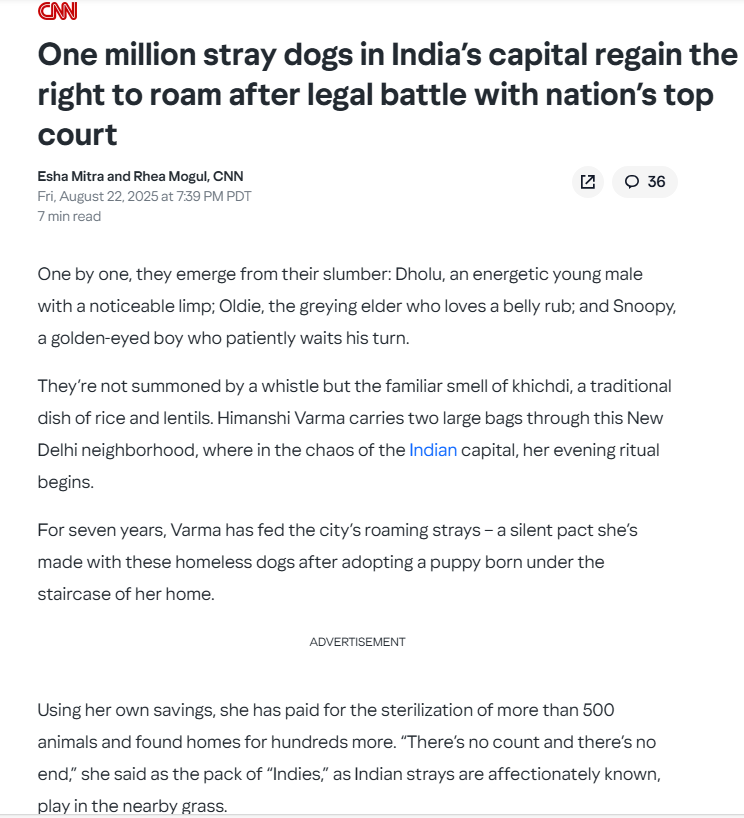Open the share article icon
Image resolution: width=744 pixels, height=818 pixels.
587,182
